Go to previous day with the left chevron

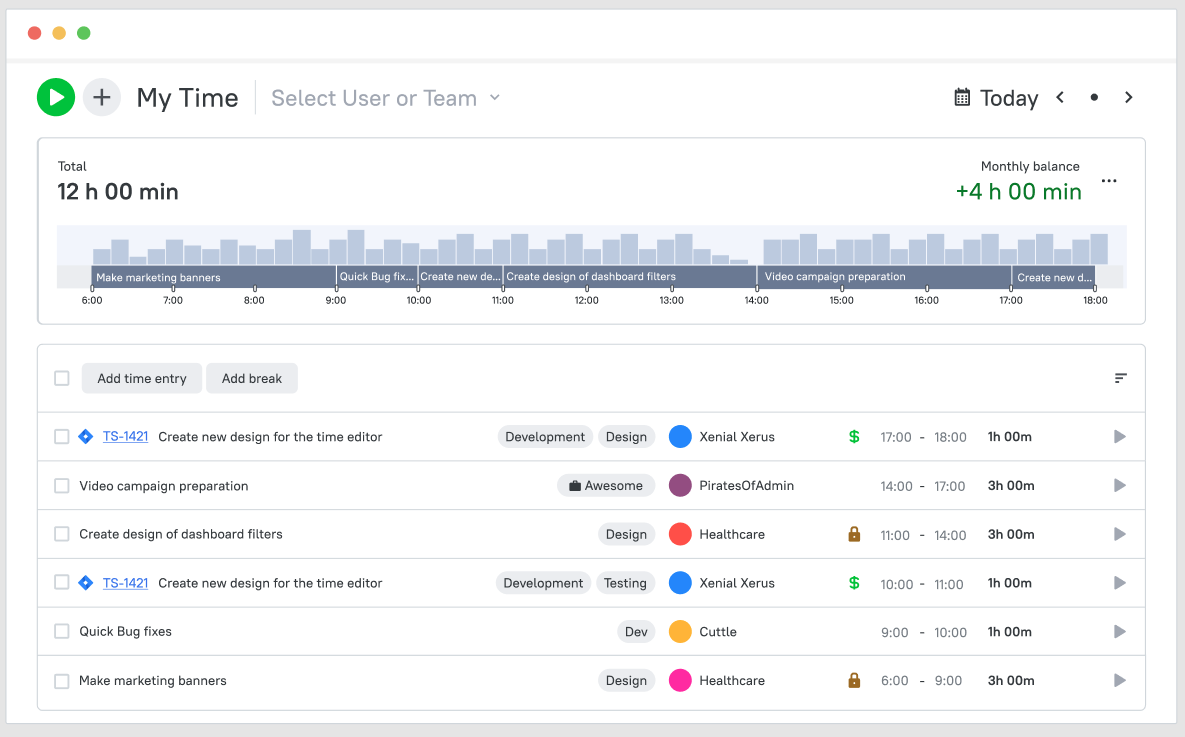[1060, 97]
